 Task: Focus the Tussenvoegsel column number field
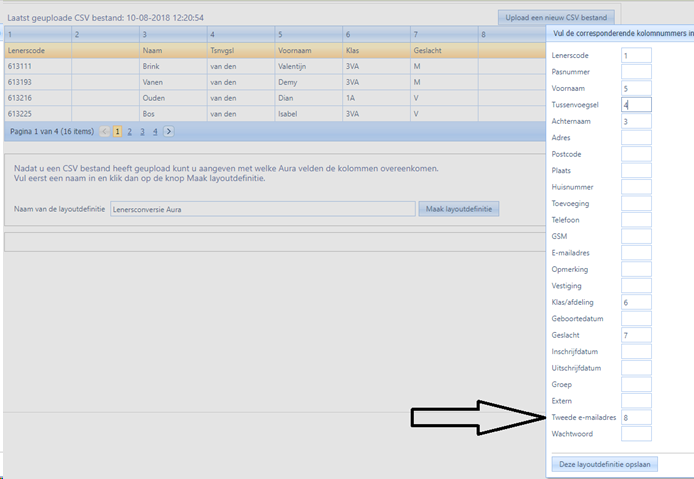click(636, 105)
